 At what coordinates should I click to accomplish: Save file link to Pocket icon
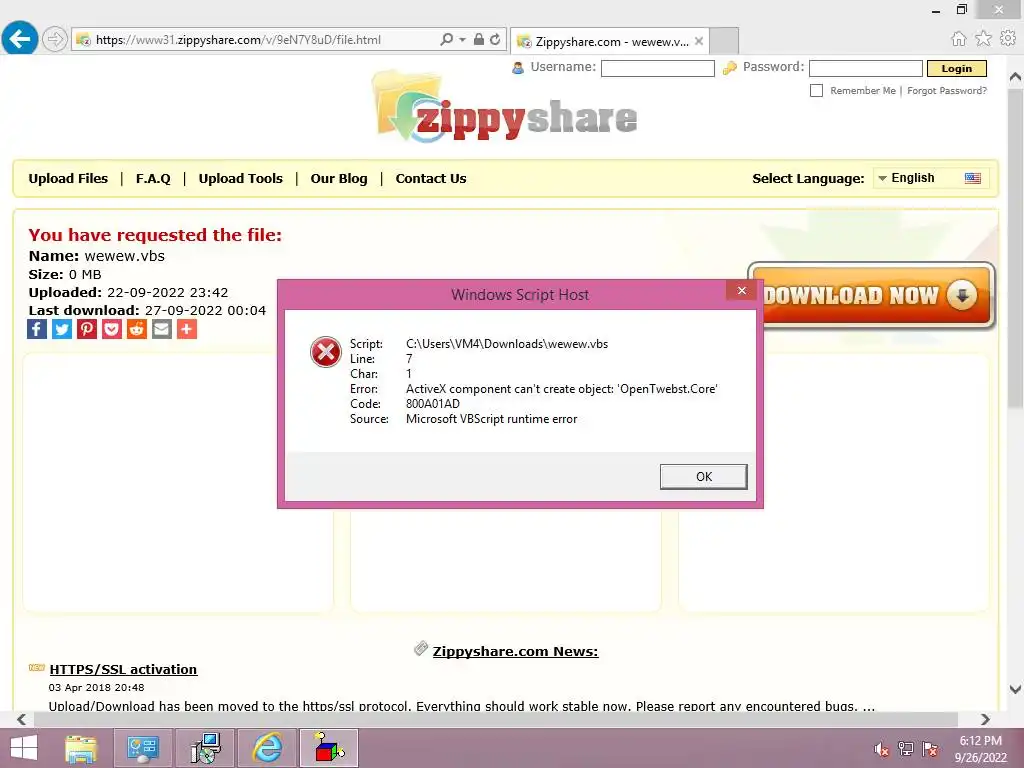pos(112,328)
